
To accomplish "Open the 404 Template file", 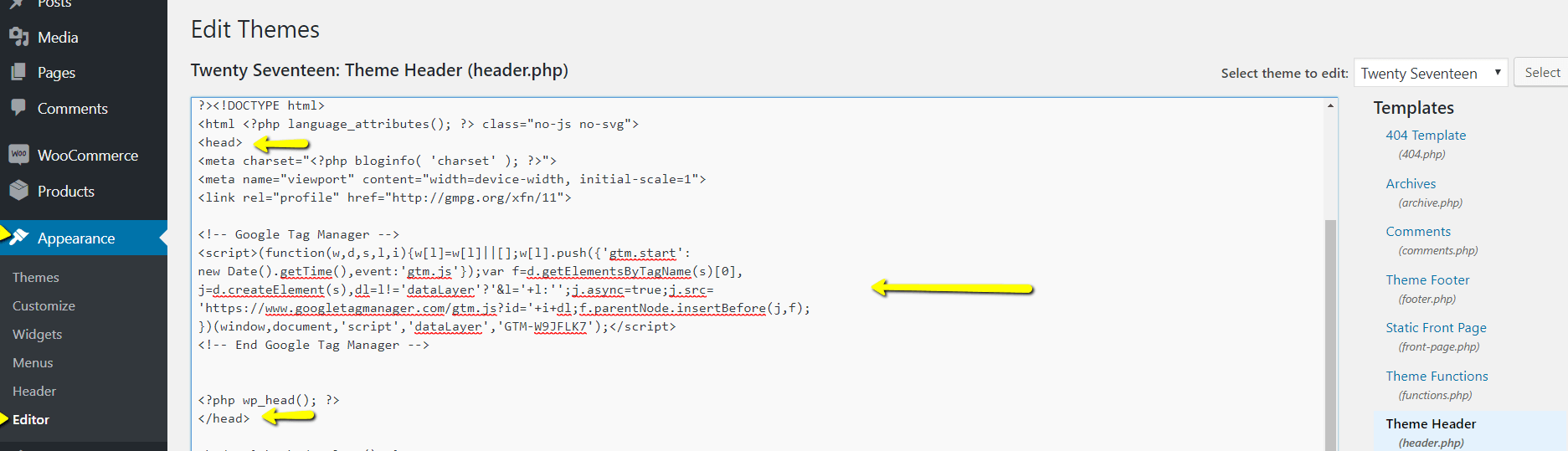I will [1426, 135].
